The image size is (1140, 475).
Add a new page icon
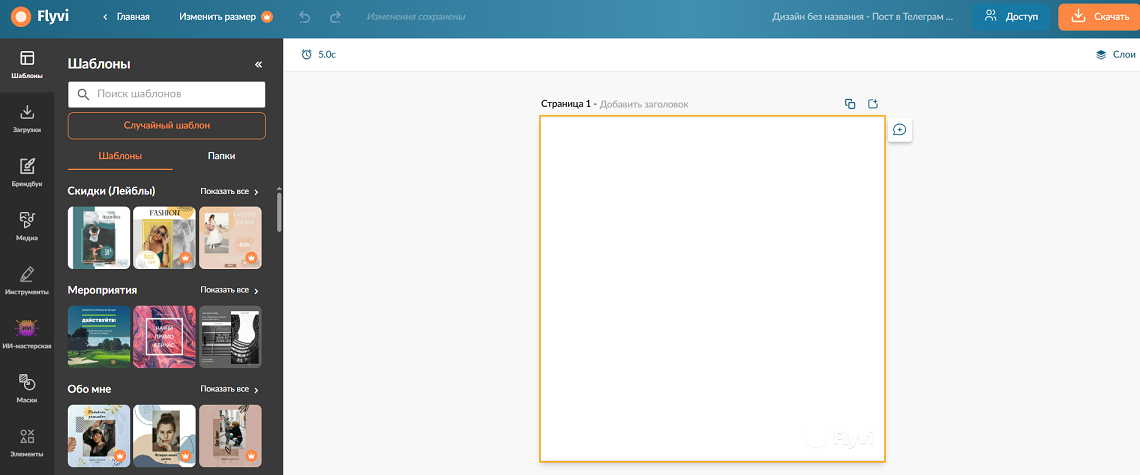(873, 104)
